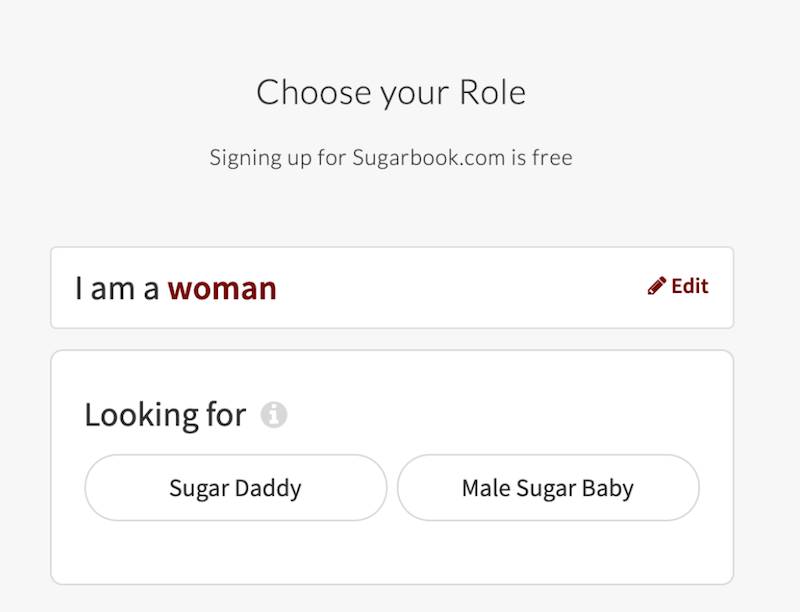Click the word "free" in the subtitle
The height and width of the screenshot is (612, 800).
553,158
